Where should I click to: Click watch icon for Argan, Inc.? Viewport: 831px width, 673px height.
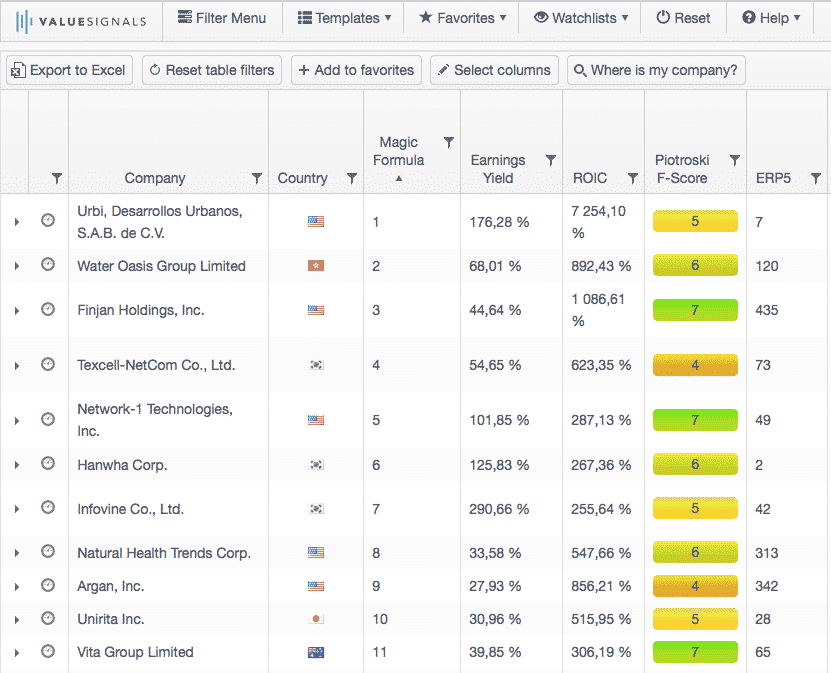click(48, 585)
